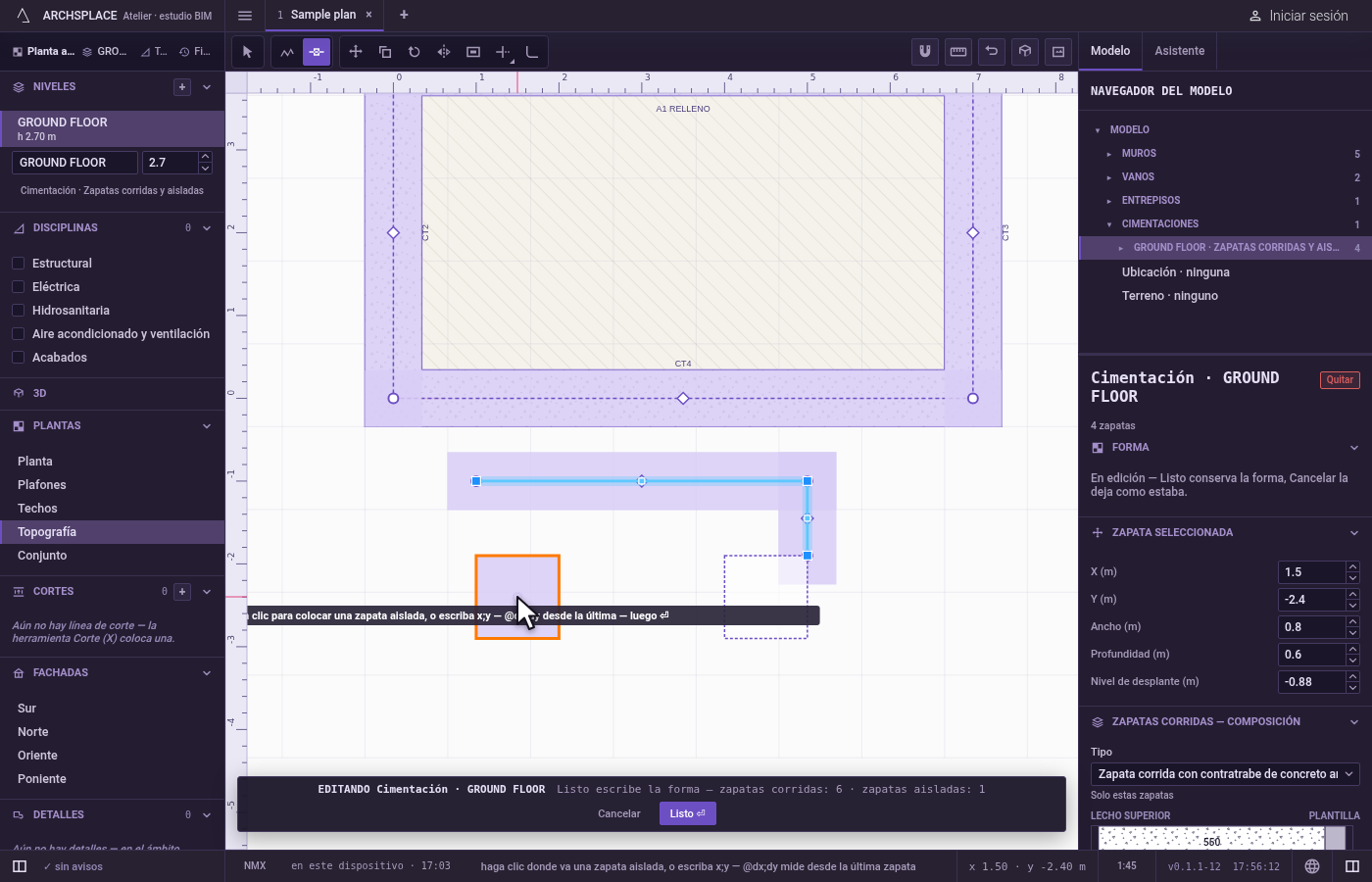The image size is (1372, 882).
Task: Open the Sample plan tab
Action: tap(323, 15)
